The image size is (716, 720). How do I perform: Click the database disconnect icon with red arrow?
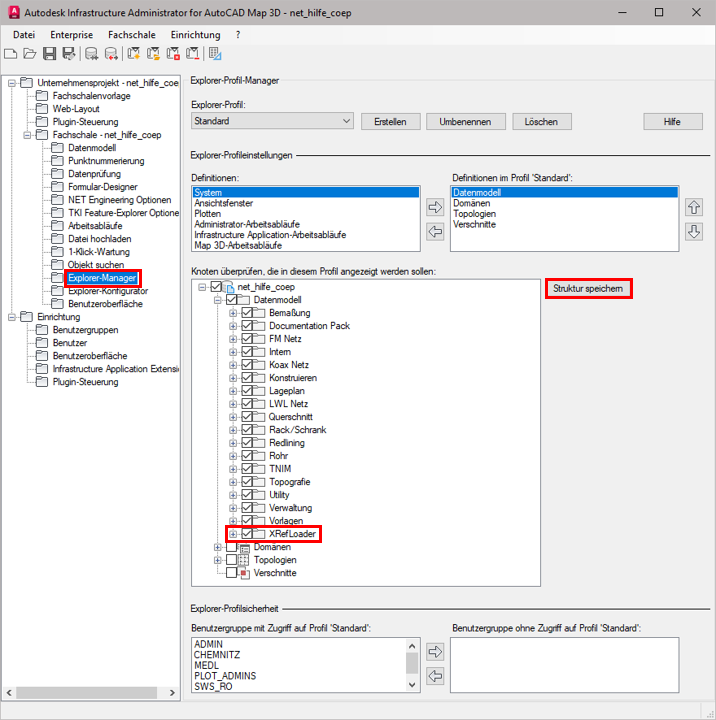(x=111, y=54)
